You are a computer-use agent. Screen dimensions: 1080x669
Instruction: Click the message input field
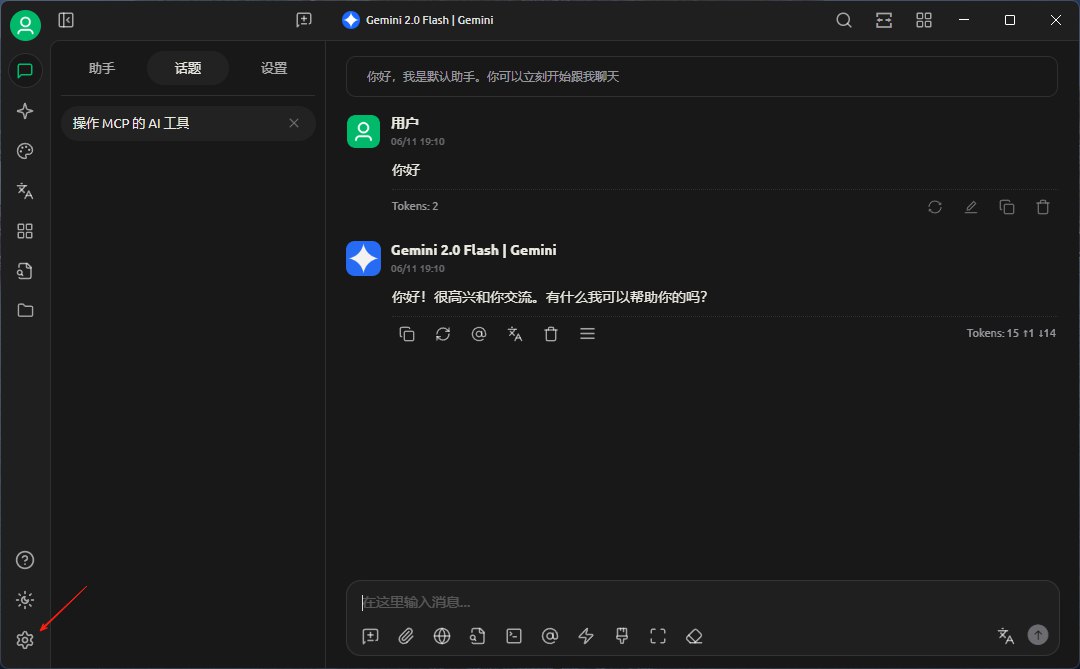[701, 602]
